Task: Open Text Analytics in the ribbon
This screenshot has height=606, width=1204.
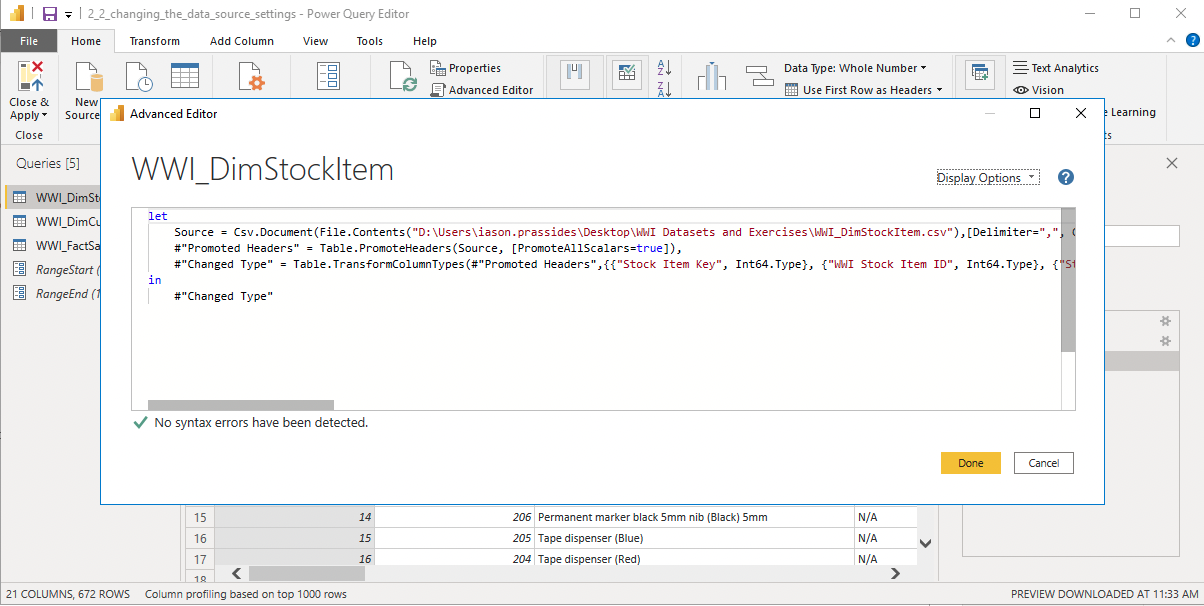Action: 1056,68
